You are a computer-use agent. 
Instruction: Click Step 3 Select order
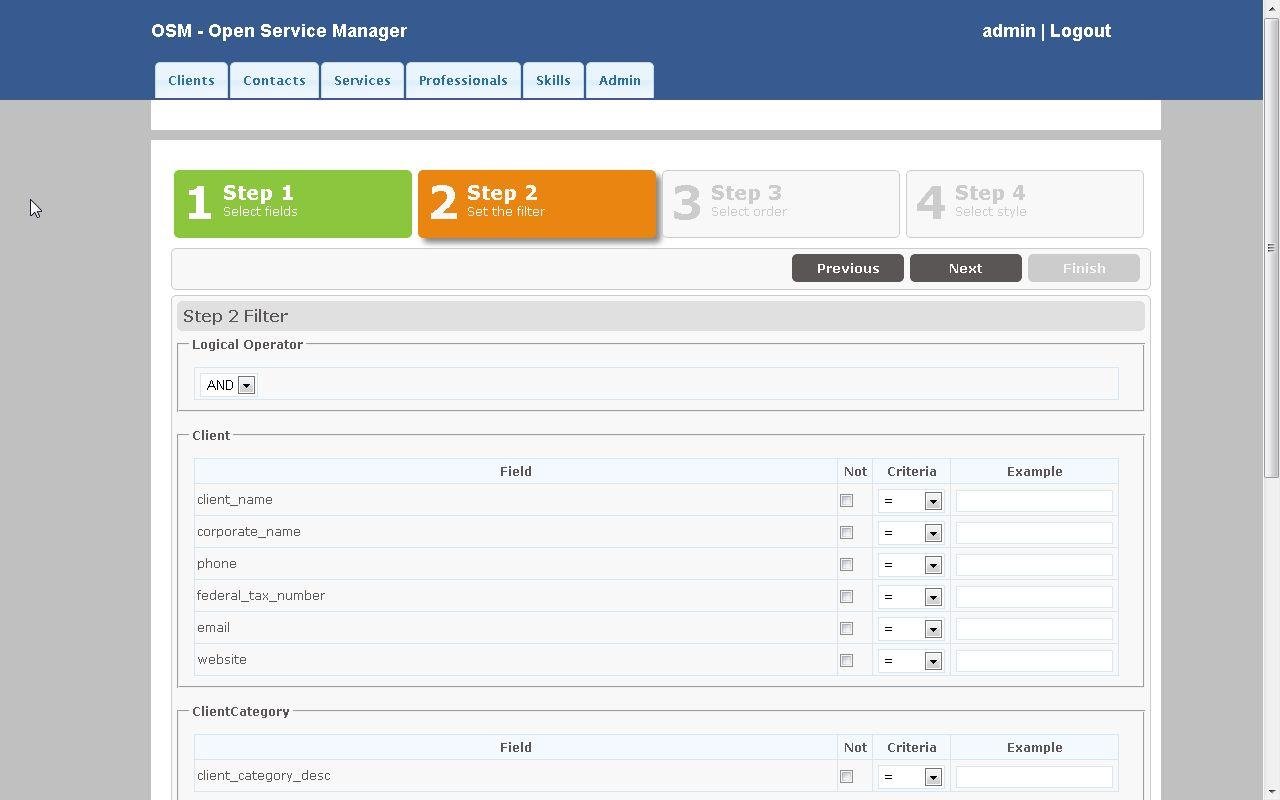[x=780, y=203]
